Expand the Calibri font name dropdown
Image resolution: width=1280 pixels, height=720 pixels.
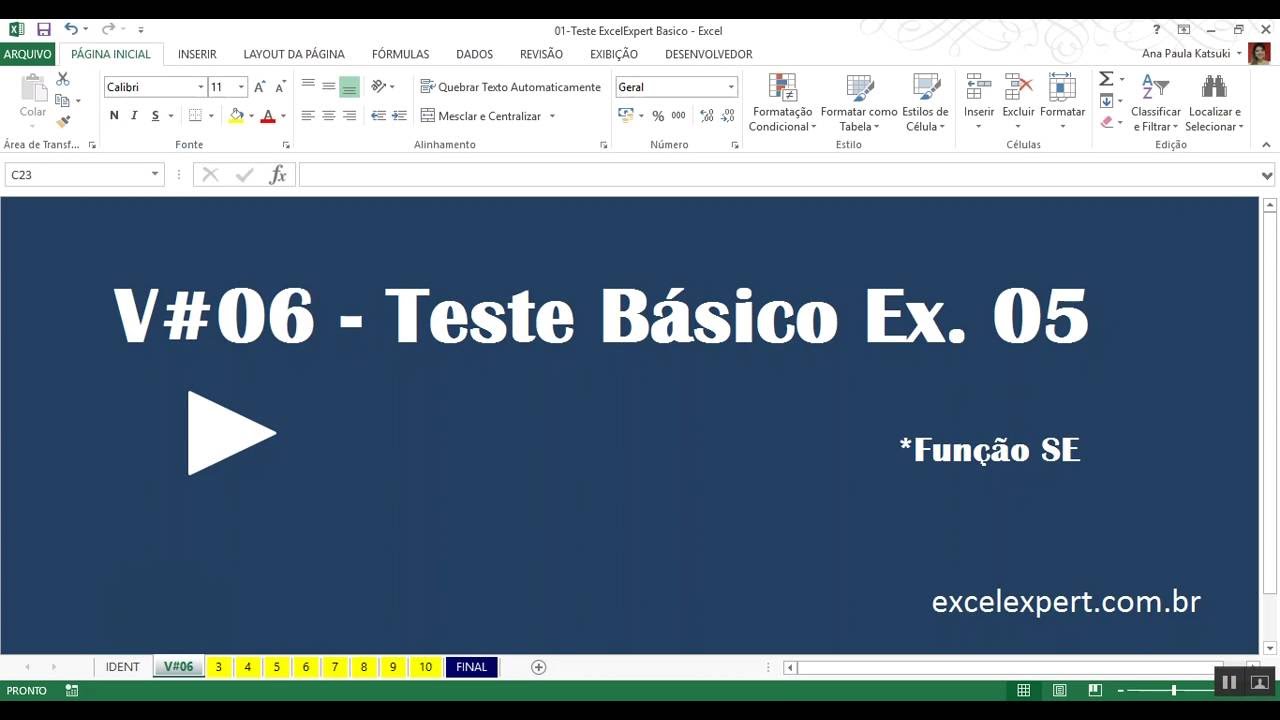(200, 87)
